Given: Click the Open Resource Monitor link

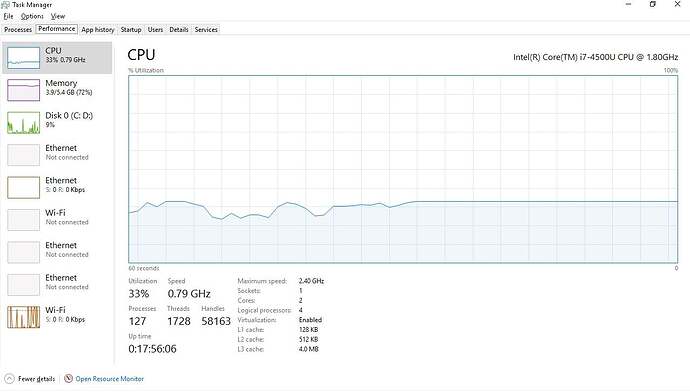Looking at the screenshot, I should [110, 378].
